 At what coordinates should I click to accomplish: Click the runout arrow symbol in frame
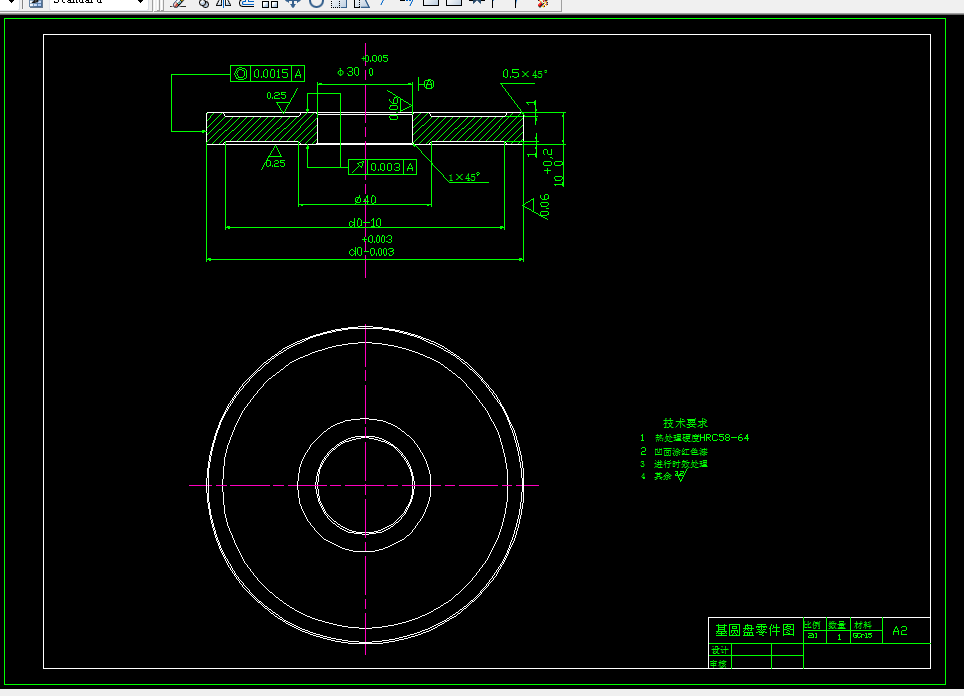tap(358, 167)
